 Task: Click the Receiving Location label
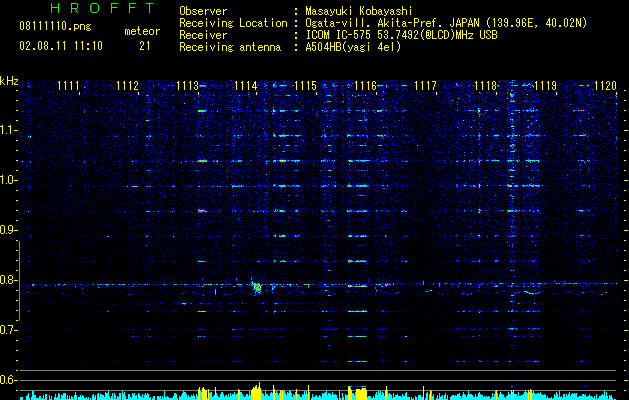click(233, 23)
